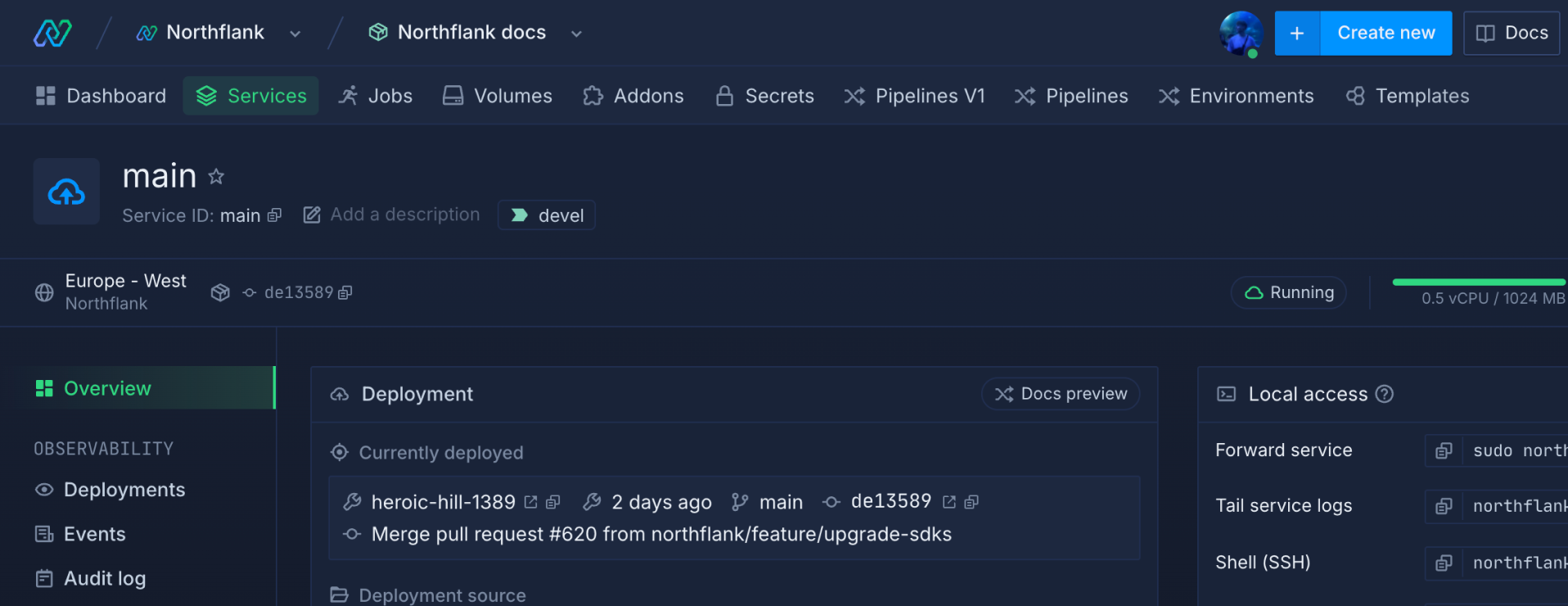Click the green resource usage bar
The height and width of the screenshot is (606, 1568).
click(1480, 282)
